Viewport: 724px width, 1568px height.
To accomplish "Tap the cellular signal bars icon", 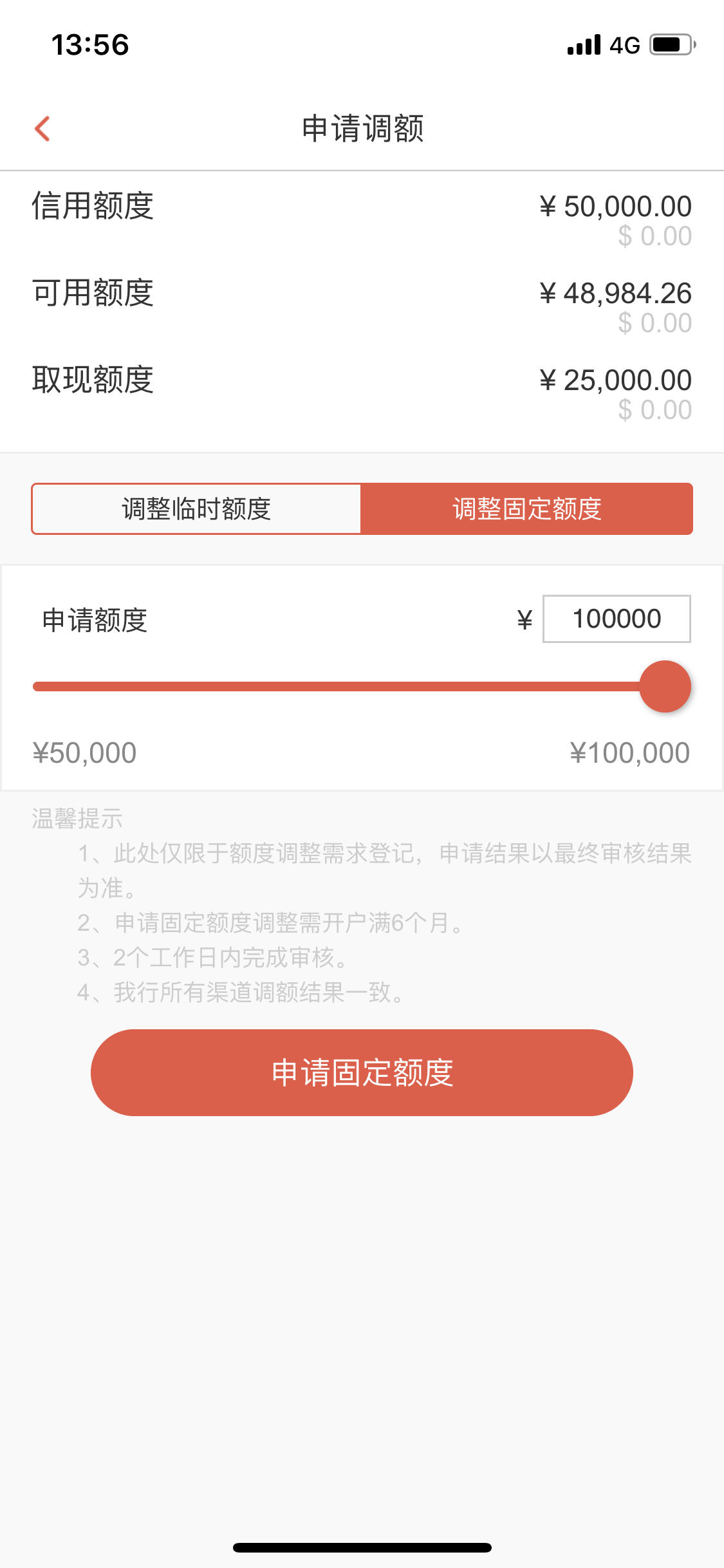I will pyautogui.click(x=584, y=44).
